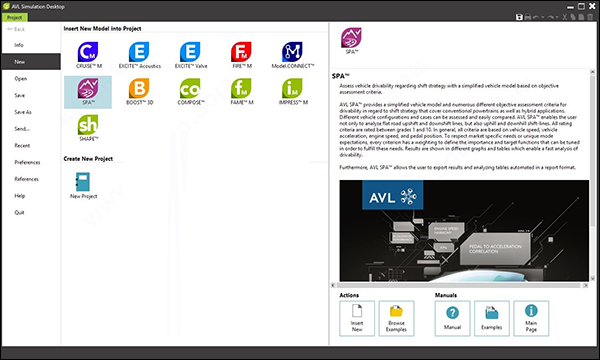
Task: Switch to the Project tab
Action: point(15,18)
